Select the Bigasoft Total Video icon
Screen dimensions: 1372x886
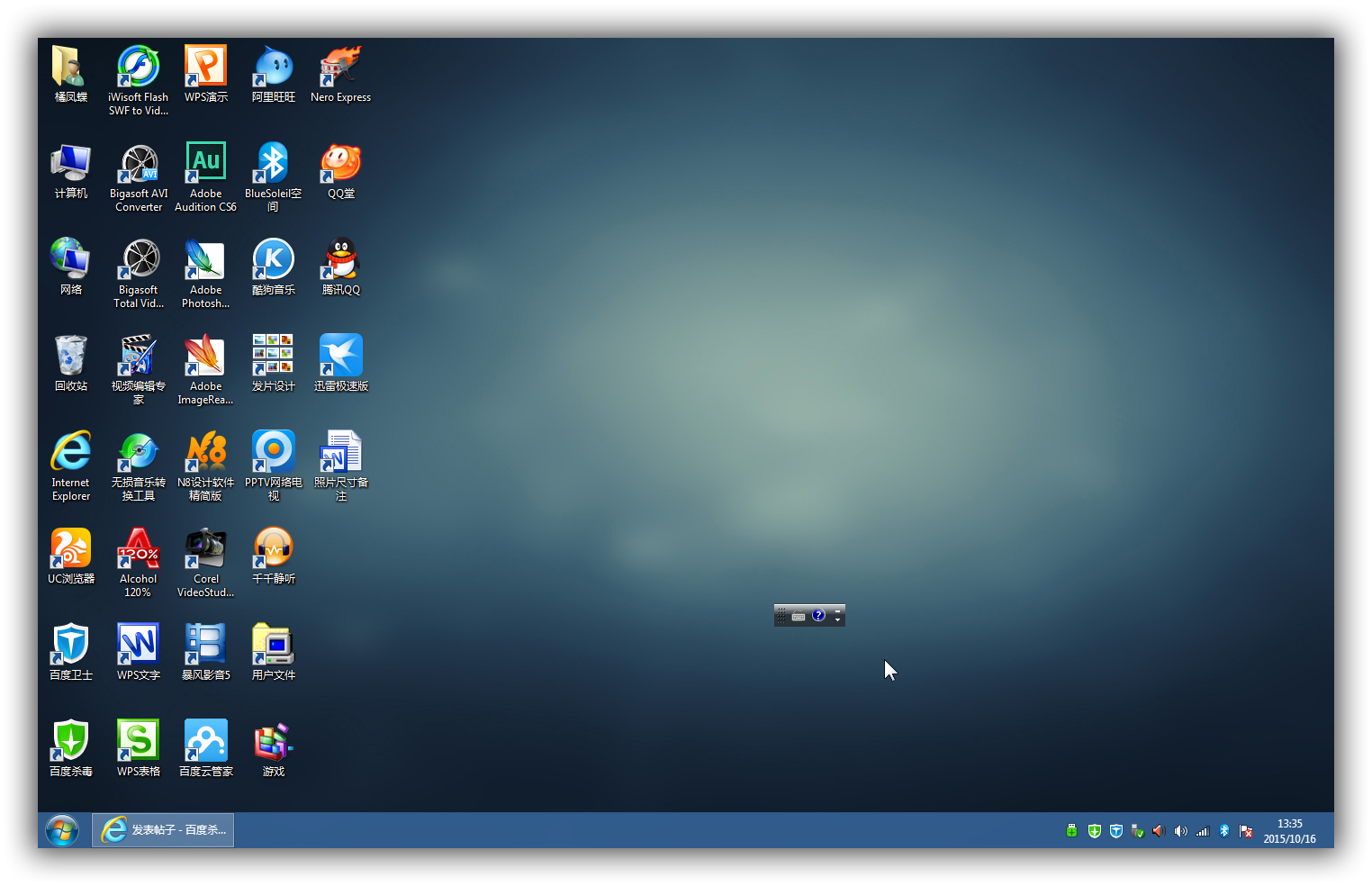139,274
